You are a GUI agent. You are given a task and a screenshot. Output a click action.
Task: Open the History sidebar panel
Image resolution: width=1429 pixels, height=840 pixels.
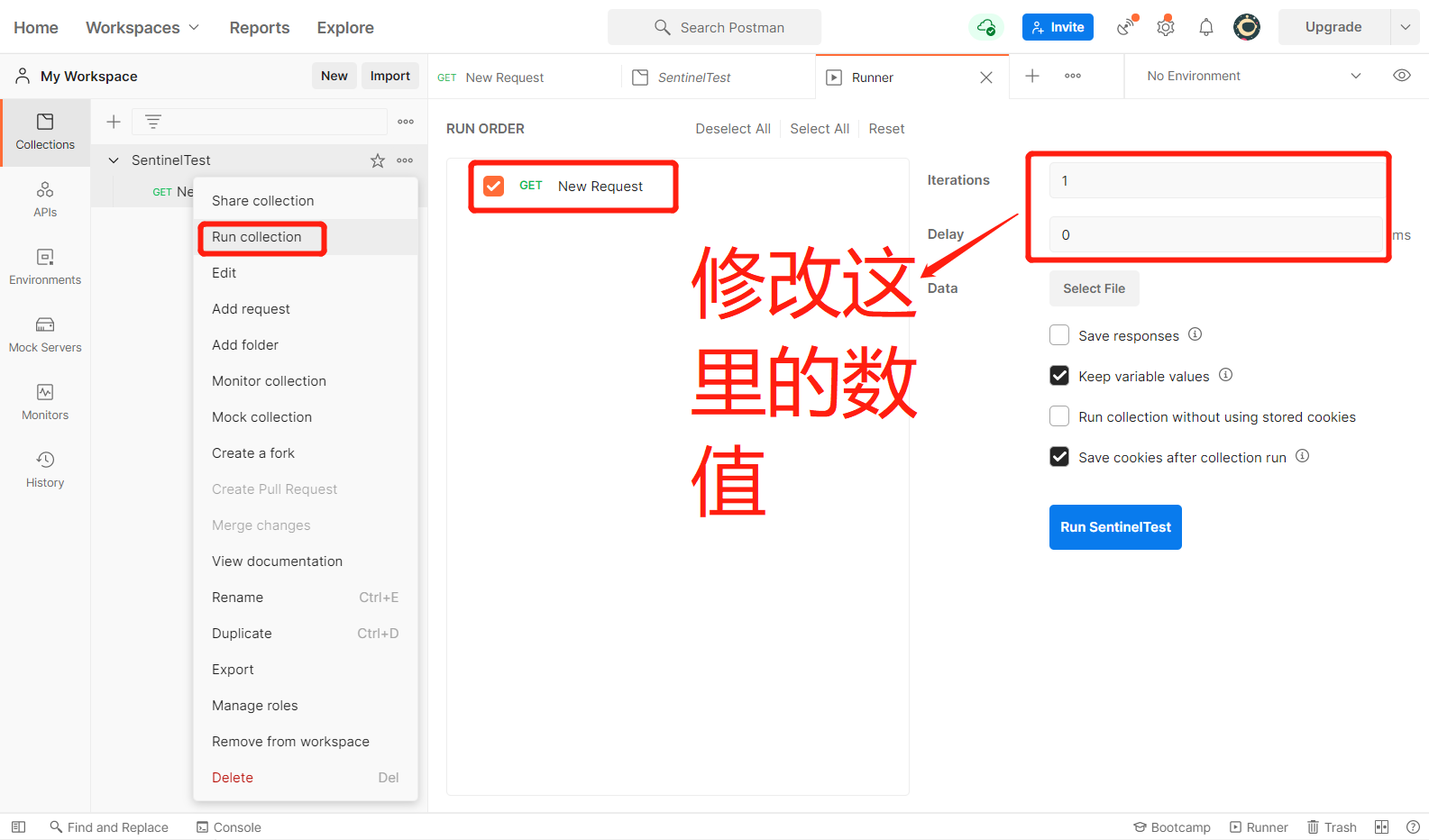tap(45, 470)
